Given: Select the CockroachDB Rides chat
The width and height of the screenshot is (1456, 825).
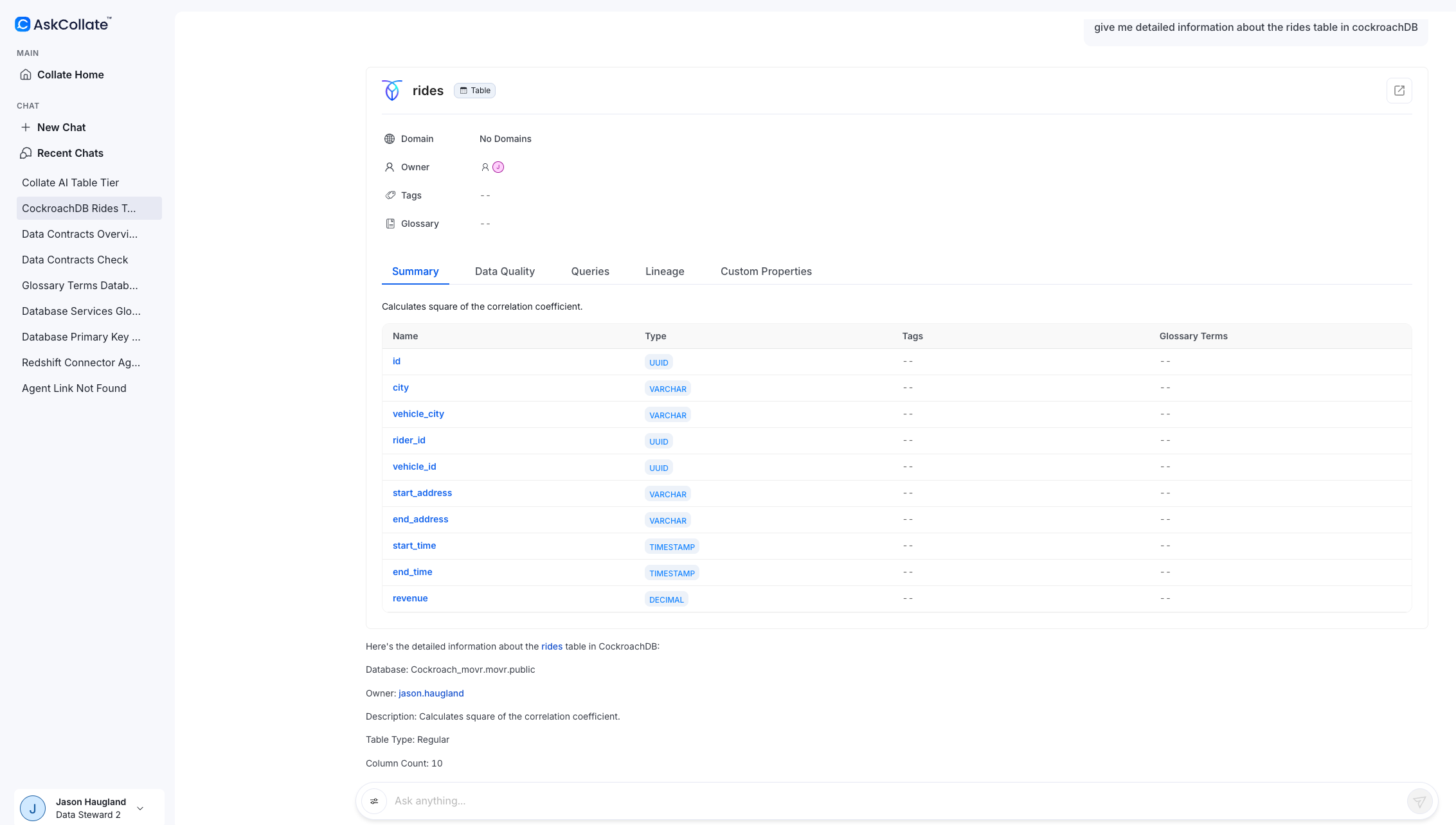Looking at the screenshot, I should click(89, 208).
